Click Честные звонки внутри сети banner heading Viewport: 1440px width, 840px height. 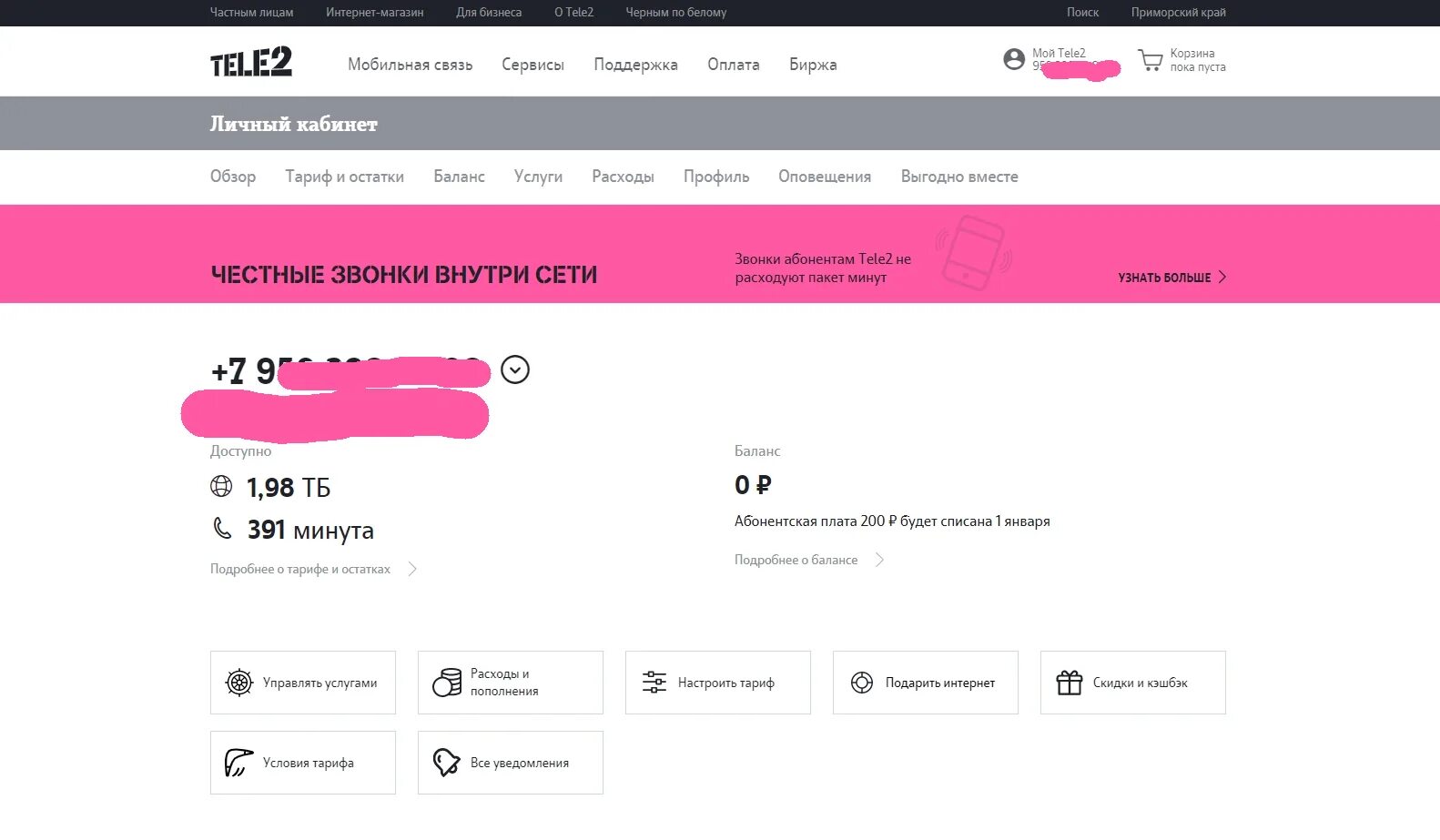(x=404, y=275)
